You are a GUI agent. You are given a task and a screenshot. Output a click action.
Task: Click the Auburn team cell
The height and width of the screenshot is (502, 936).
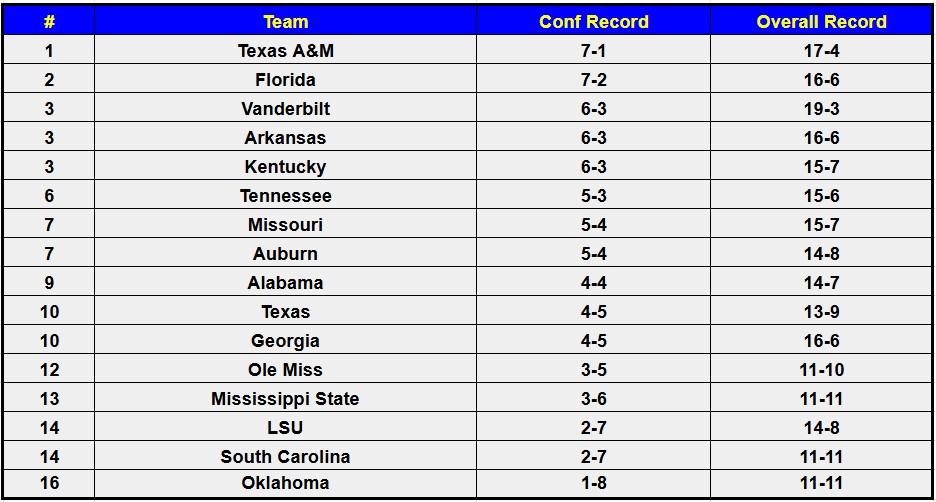[285, 254]
